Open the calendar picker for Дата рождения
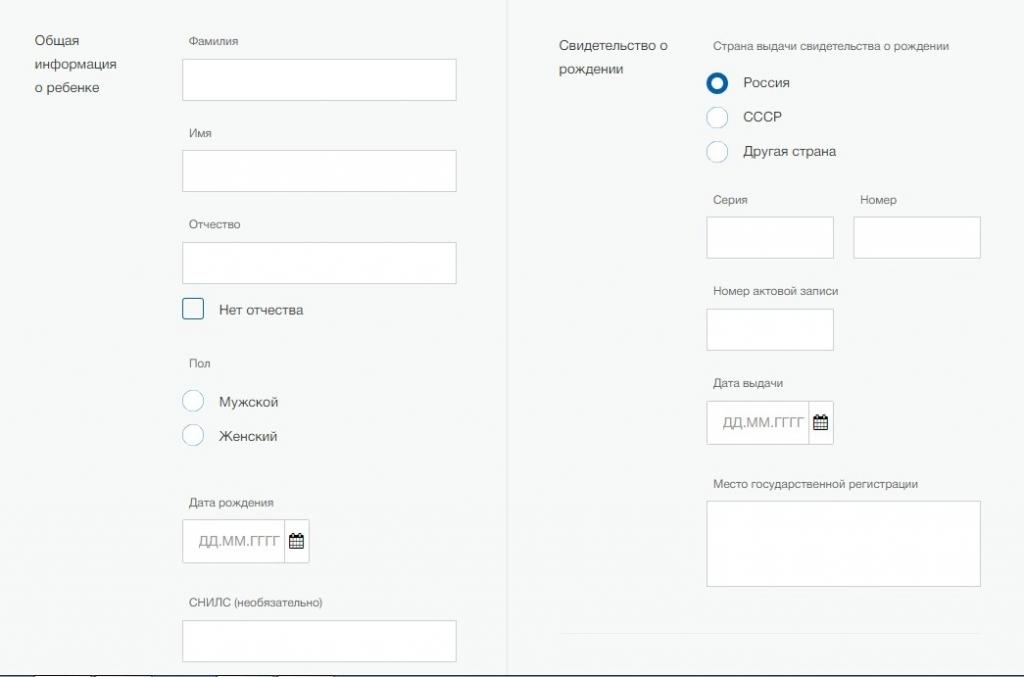The height and width of the screenshot is (677, 1024). coord(295,541)
